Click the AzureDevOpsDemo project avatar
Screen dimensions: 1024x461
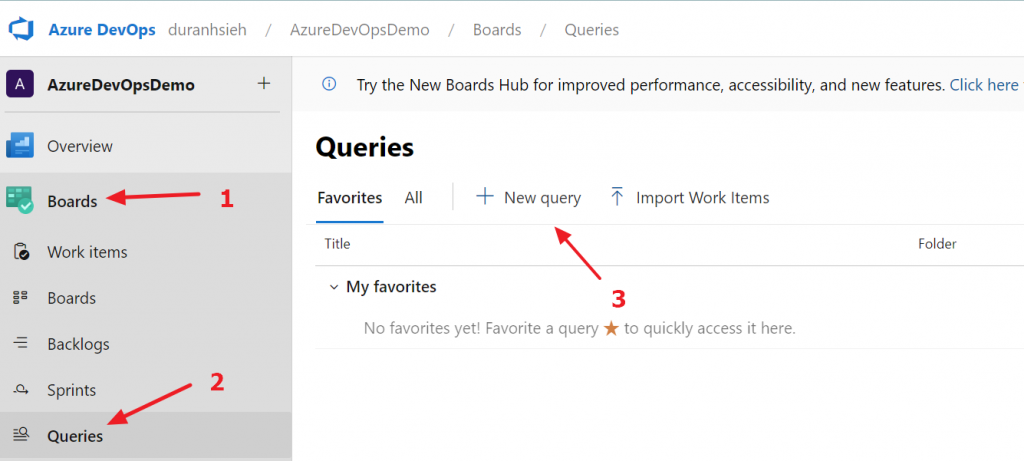pyautogui.click(x=20, y=84)
